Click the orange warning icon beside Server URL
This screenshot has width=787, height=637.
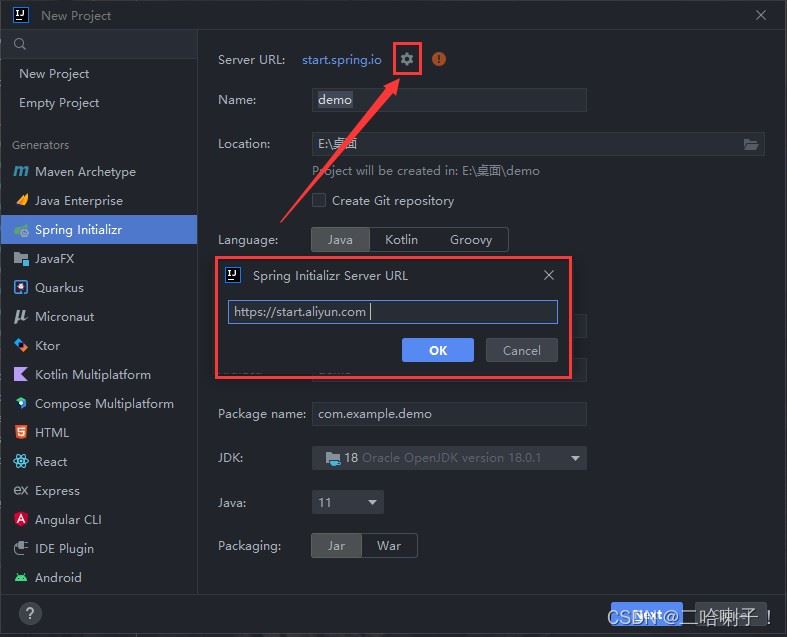coord(439,59)
